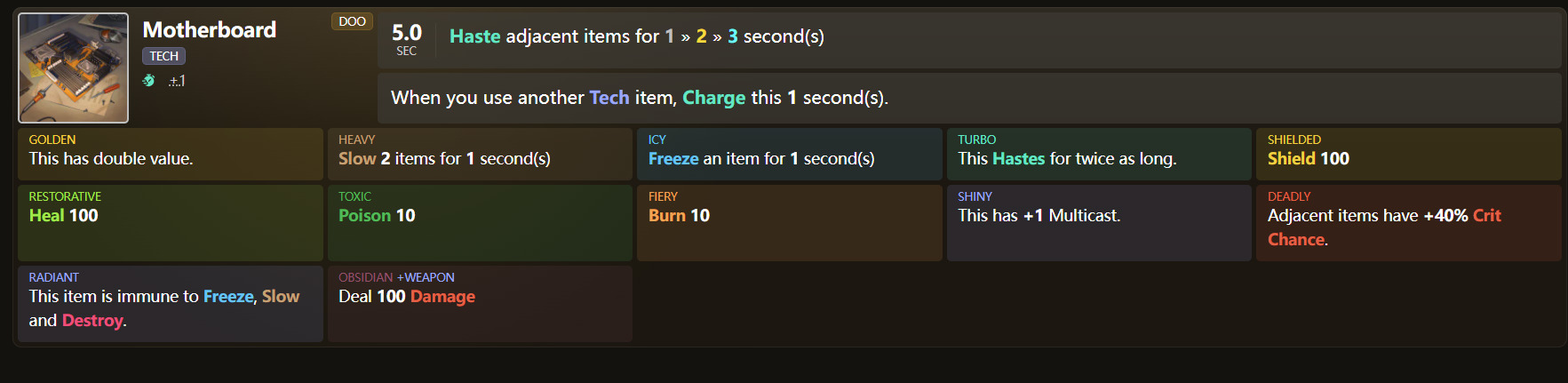Click the DOO hero badge
Screen dimensions: 1568x383
click(352, 21)
